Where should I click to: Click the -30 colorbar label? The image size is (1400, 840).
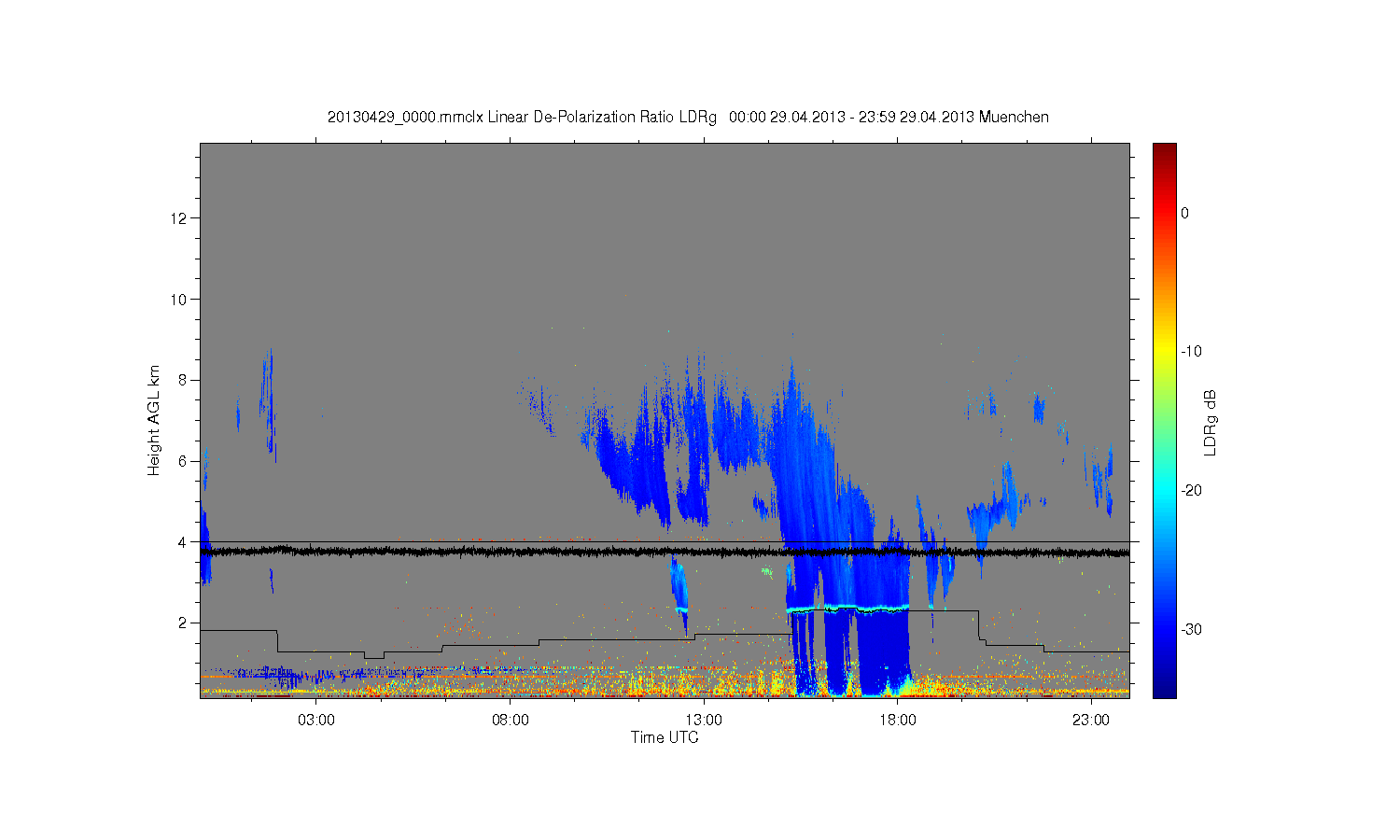pos(1191,630)
